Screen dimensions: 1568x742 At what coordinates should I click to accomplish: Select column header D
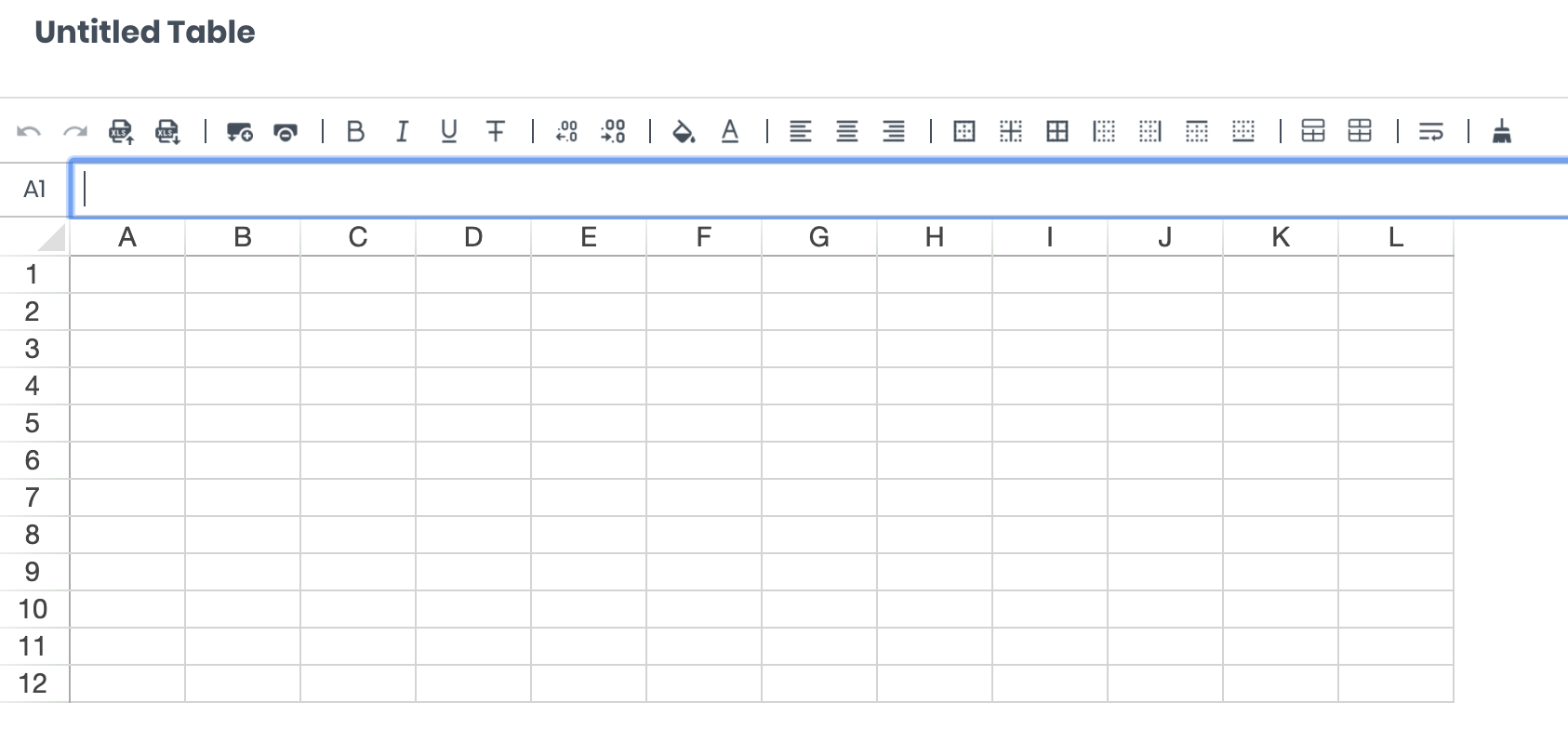[473, 238]
